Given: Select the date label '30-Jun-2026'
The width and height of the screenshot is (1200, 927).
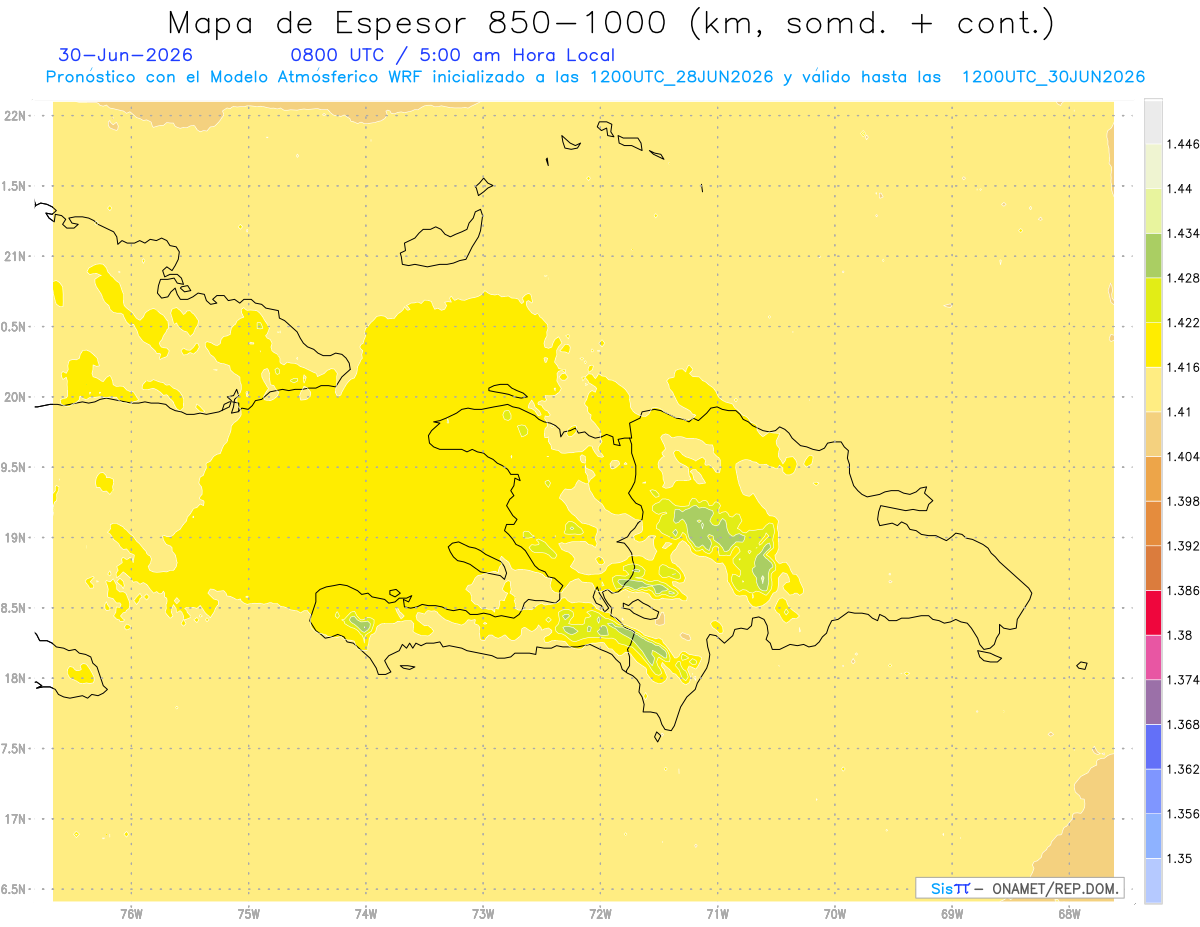Looking at the screenshot, I should [126, 56].
